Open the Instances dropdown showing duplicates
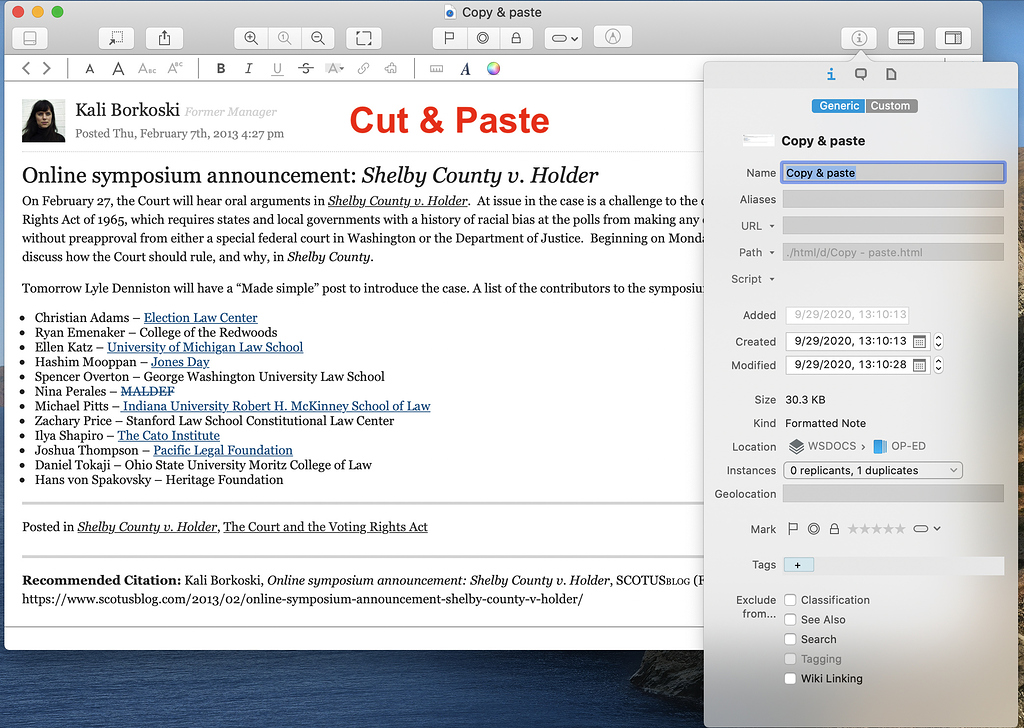Image resolution: width=1024 pixels, height=728 pixels. click(x=872, y=470)
